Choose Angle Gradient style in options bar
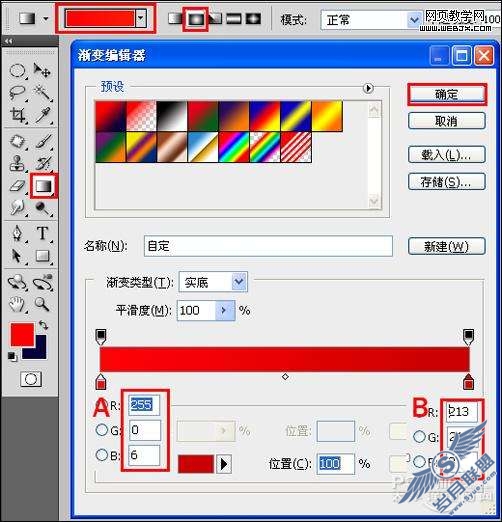This screenshot has width=502, height=522. [x=215, y=19]
